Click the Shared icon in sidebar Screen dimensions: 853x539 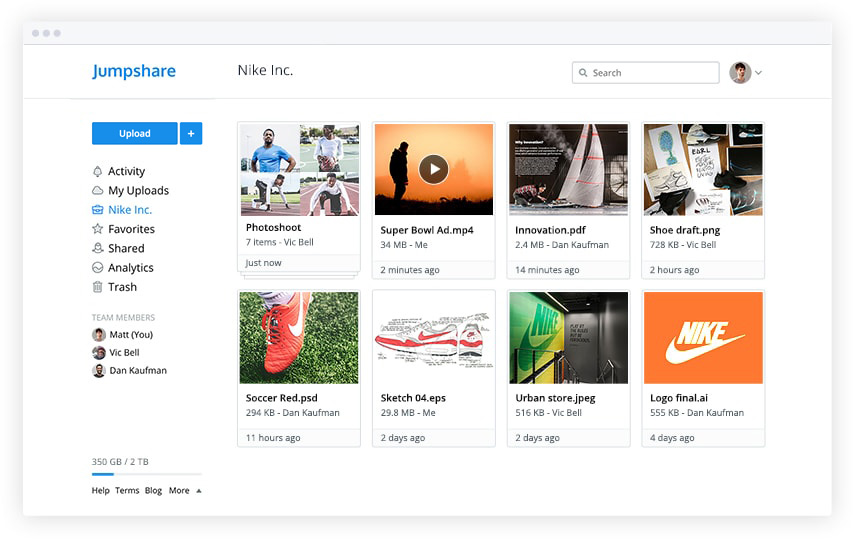pos(97,248)
